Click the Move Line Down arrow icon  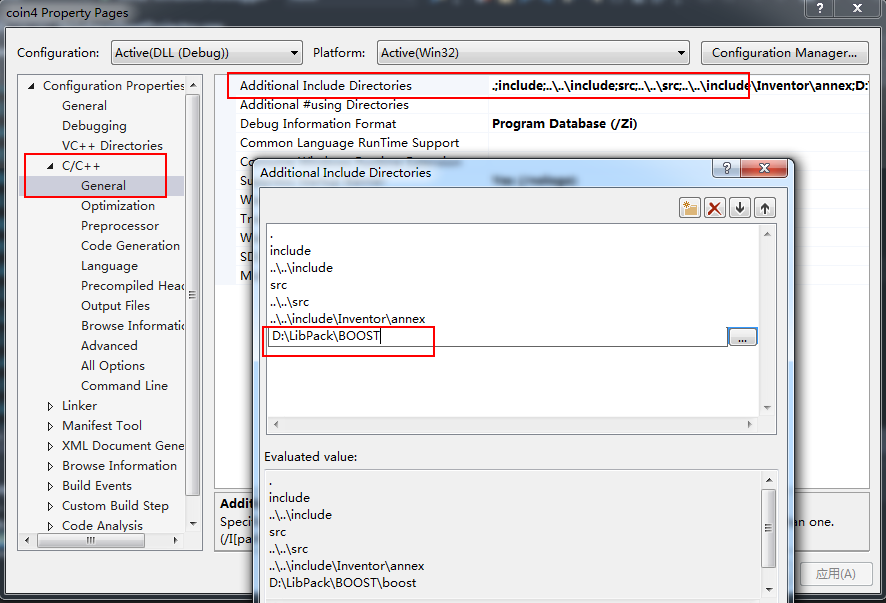(x=740, y=208)
